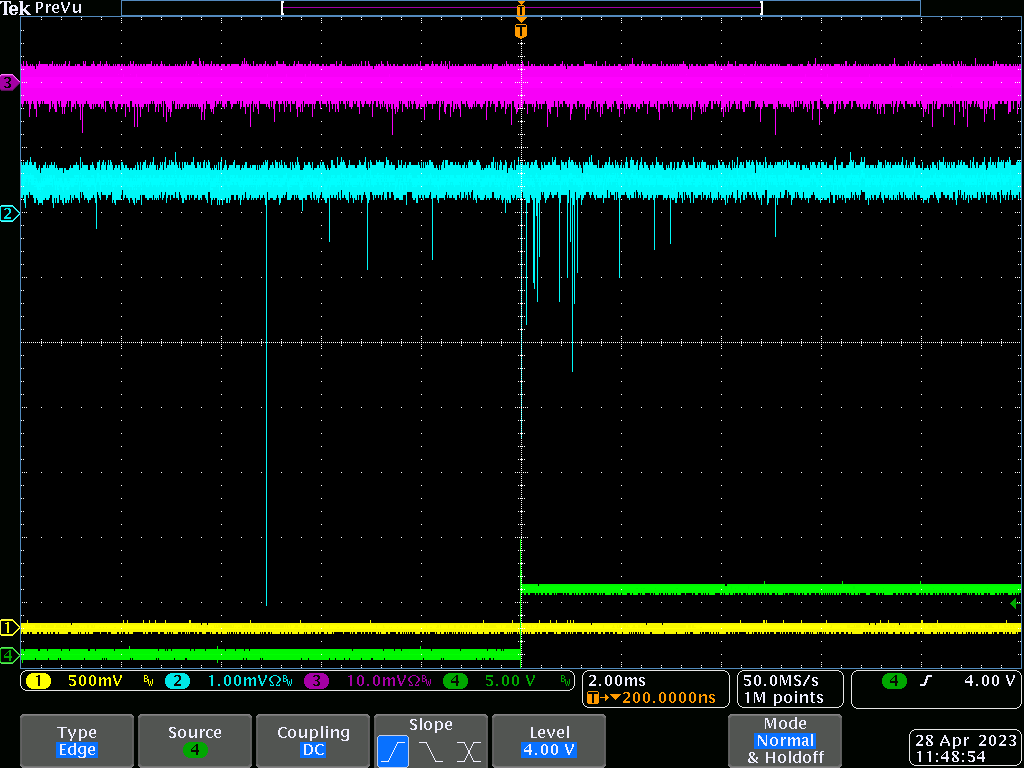Open the trigger Type Edge menu
The width and height of the screenshot is (1024, 768).
pyautogui.click(x=77, y=741)
